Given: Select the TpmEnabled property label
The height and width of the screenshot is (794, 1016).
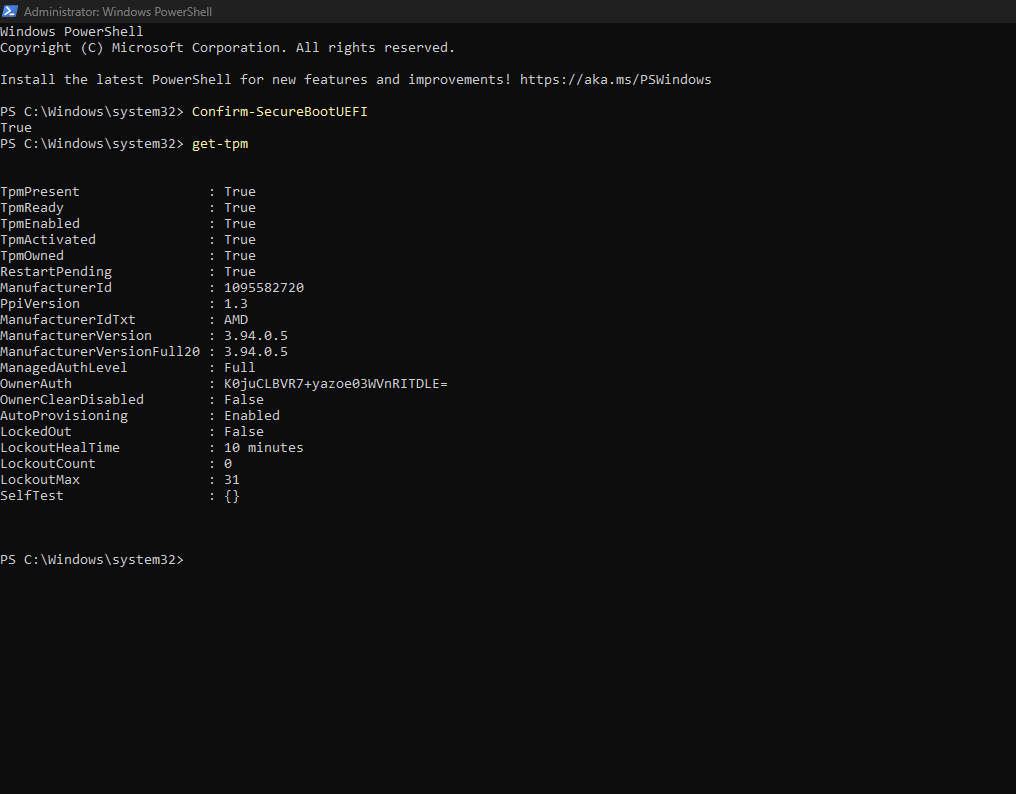Looking at the screenshot, I should coord(40,224).
